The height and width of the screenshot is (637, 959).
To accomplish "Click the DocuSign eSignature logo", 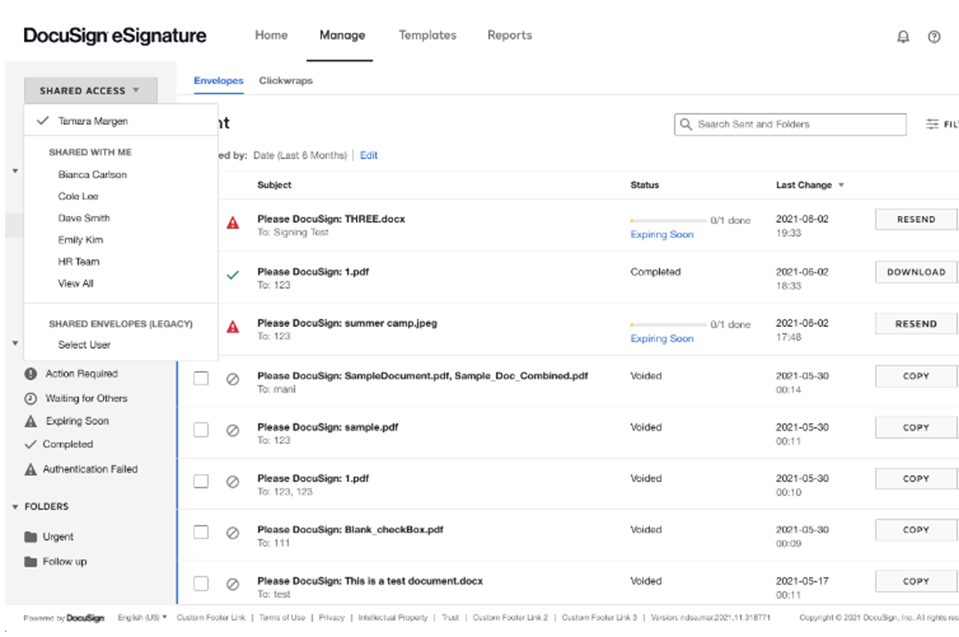I will point(115,35).
